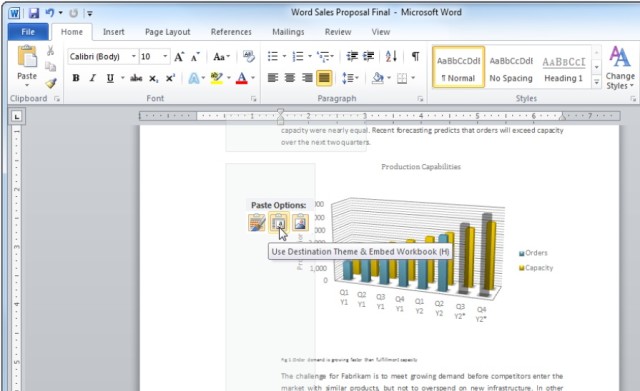Screen dimensions: 640x391
Task: Open the File tab
Action: tap(28, 32)
